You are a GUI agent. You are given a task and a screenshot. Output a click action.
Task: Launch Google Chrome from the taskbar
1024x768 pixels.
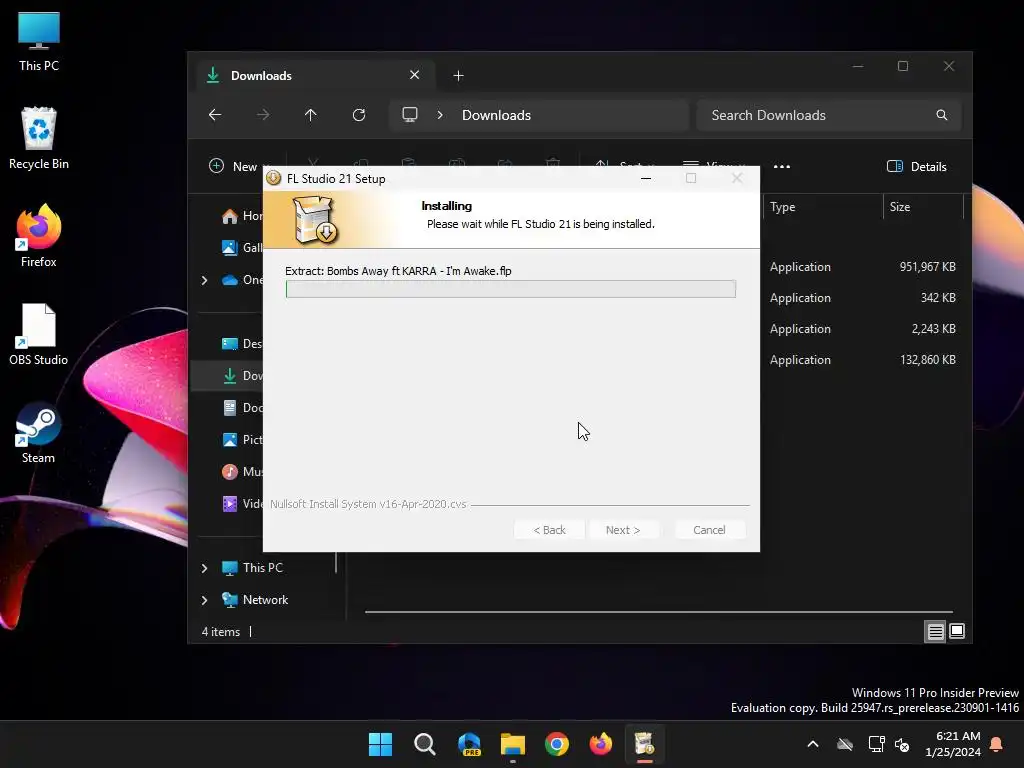pos(557,744)
